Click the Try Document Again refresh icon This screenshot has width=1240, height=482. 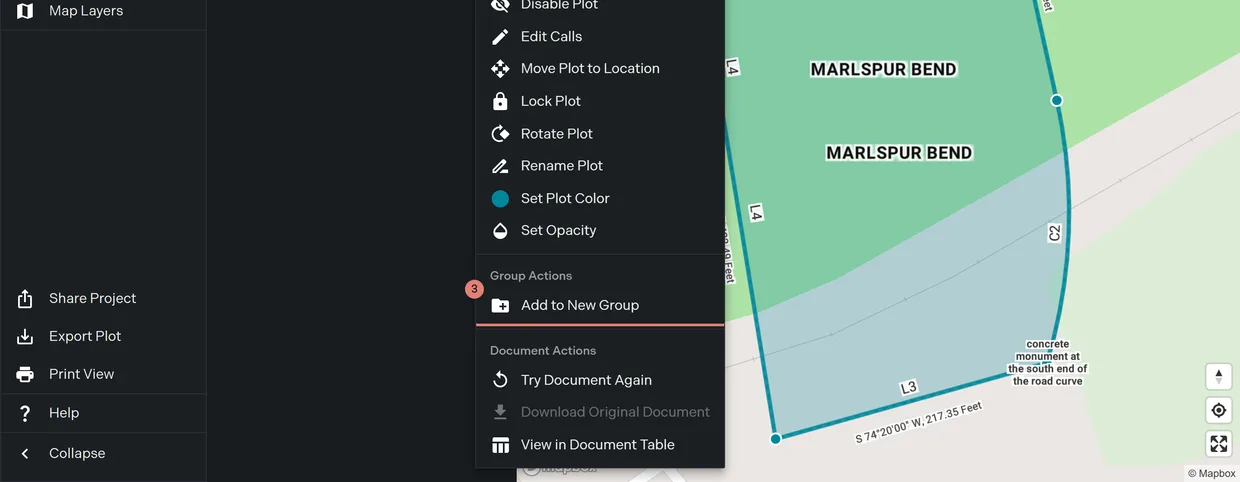[500, 380]
